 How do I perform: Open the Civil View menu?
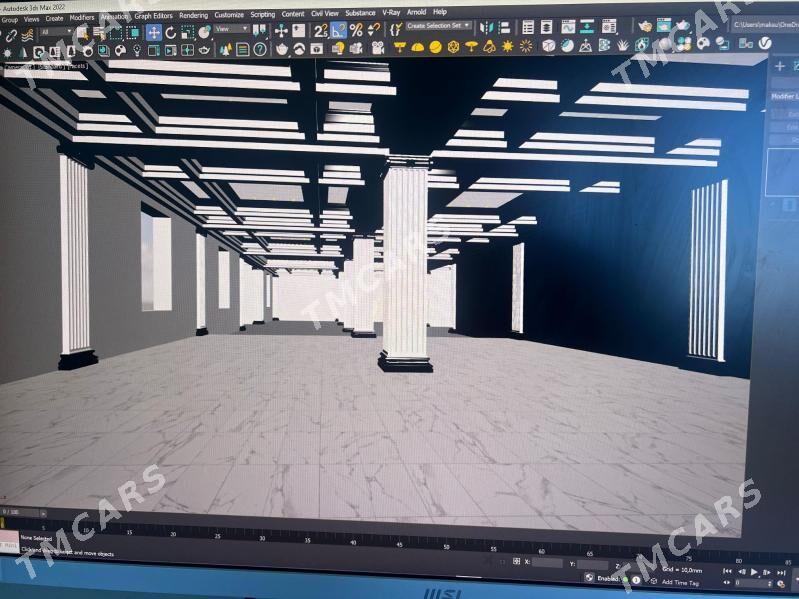click(x=325, y=14)
